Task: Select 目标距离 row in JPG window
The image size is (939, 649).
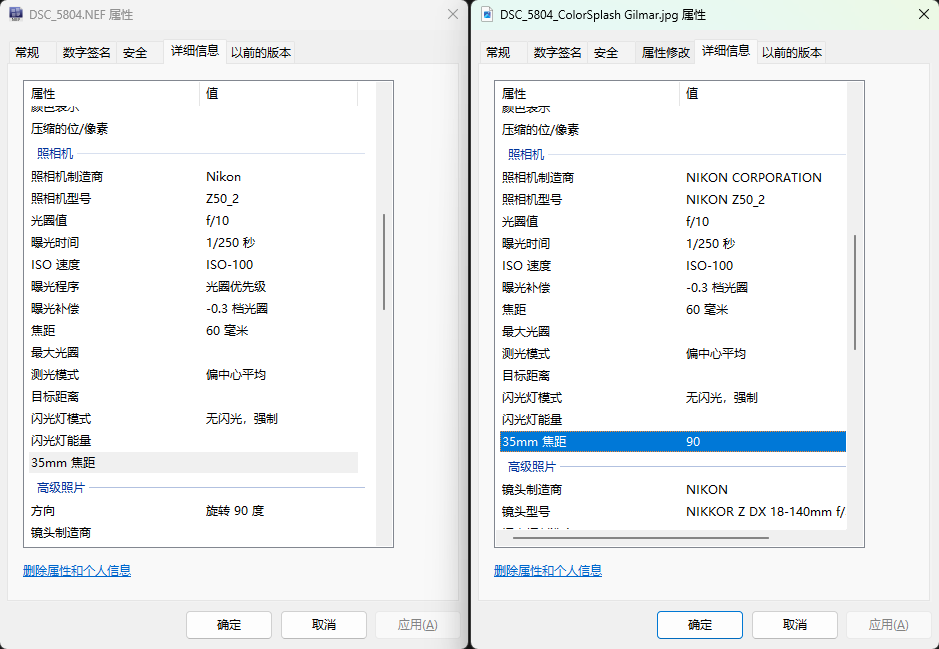Action: (673, 376)
